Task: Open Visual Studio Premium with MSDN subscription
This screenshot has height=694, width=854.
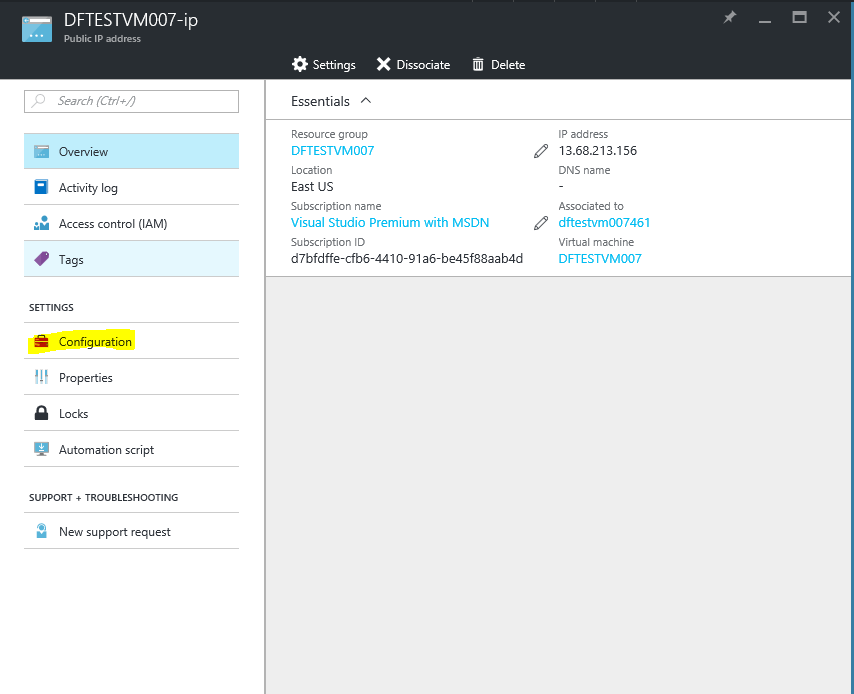Action: [390, 223]
